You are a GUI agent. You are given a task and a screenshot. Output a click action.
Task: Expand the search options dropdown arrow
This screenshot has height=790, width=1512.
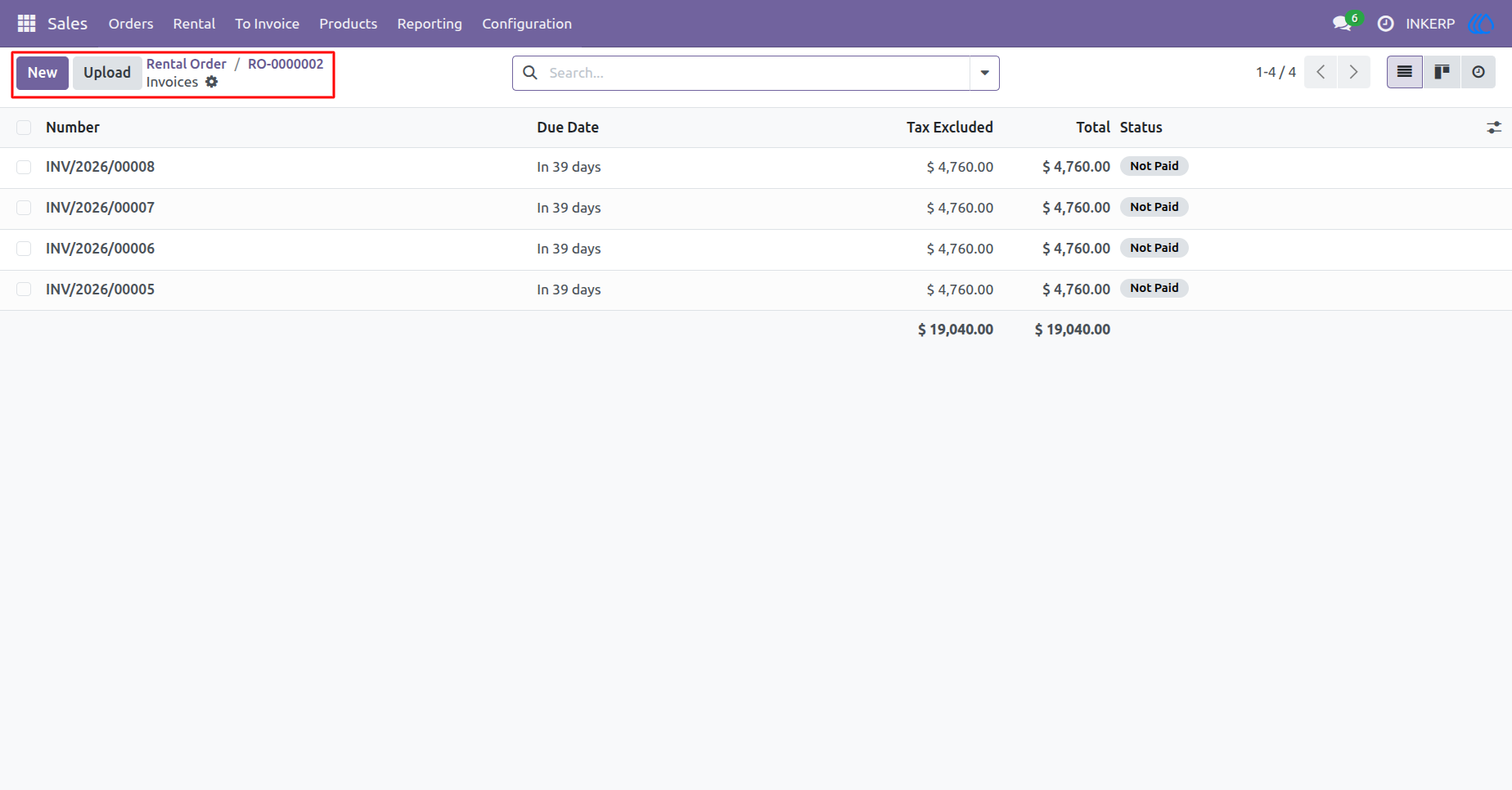984,73
